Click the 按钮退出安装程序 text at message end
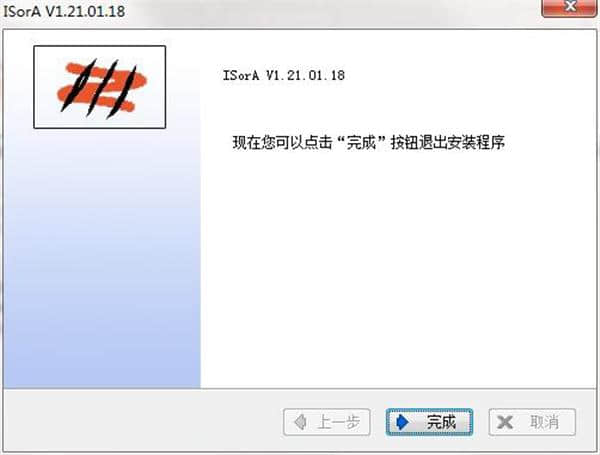 [448, 142]
